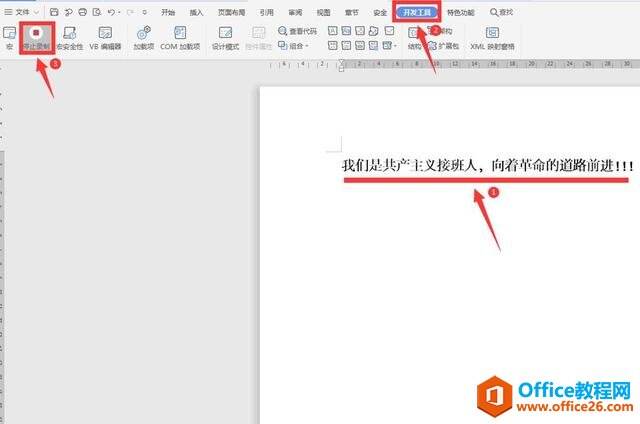
Task: Click the save icon in quick access toolbar
Action: tap(53, 12)
